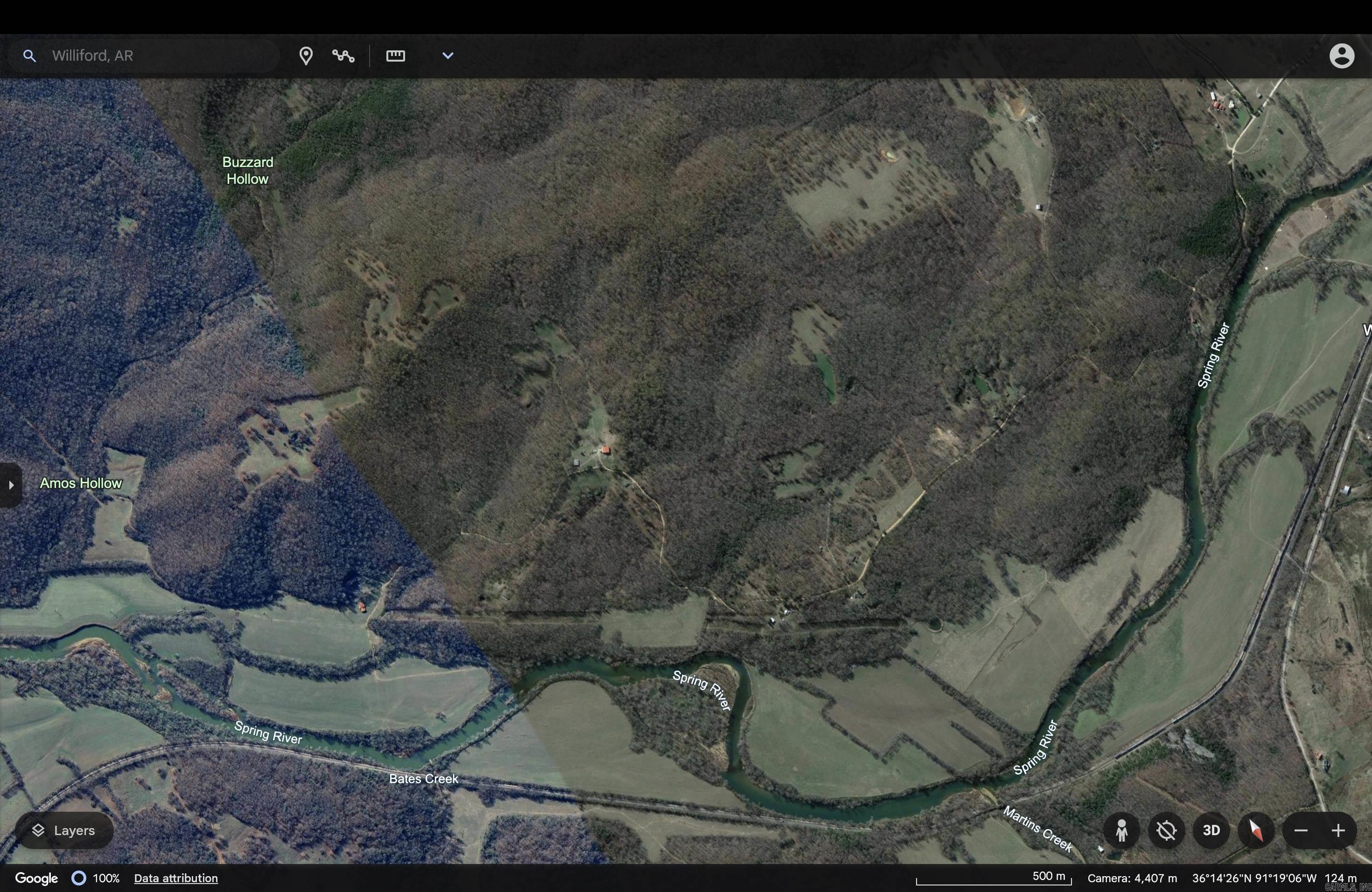Click the Google logo in status bar
1372x892 pixels.
pos(36,878)
